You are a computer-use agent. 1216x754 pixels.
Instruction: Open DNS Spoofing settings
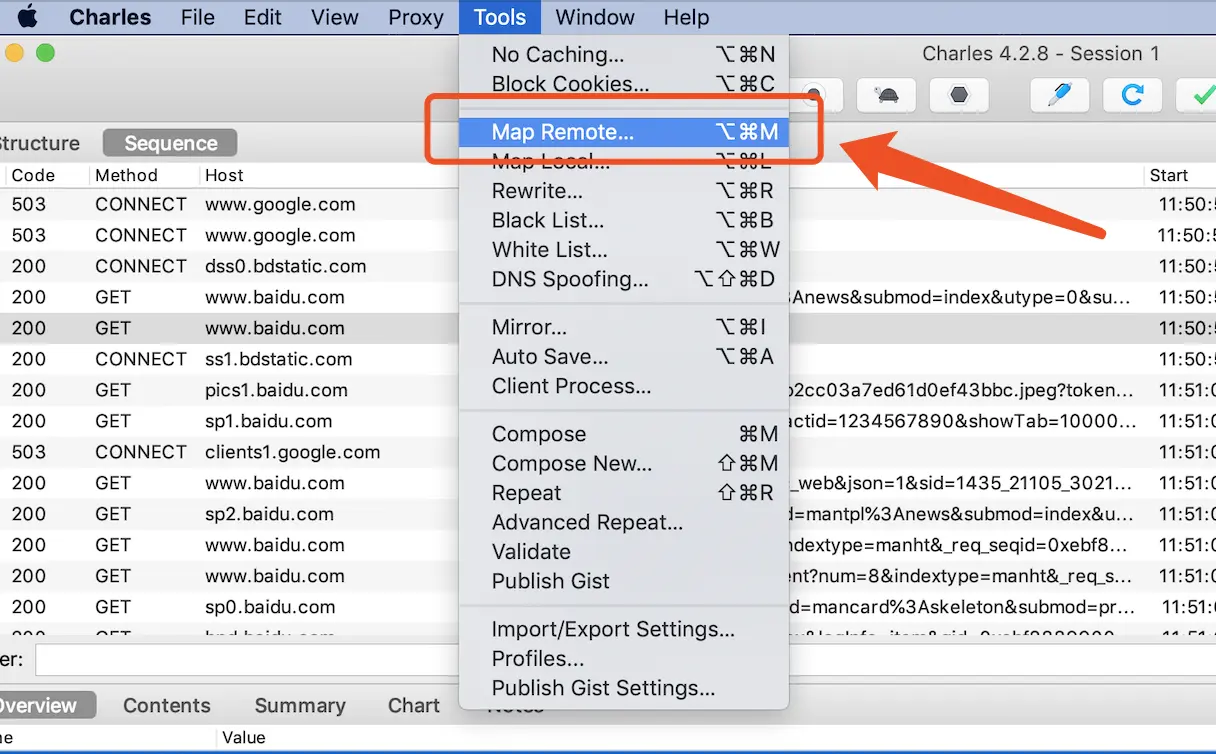(624, 279)
